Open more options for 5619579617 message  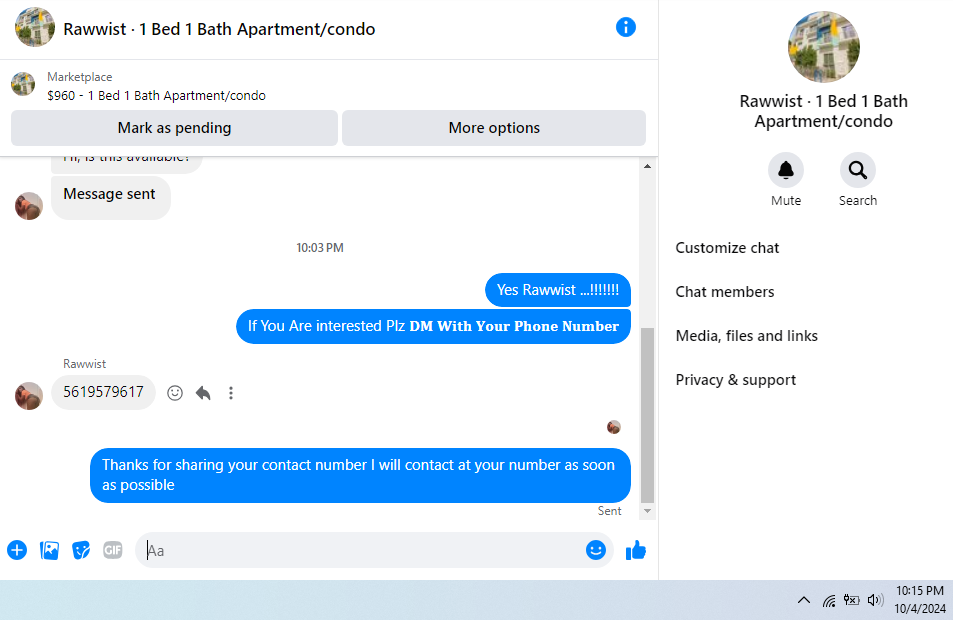tap(231, 393)
